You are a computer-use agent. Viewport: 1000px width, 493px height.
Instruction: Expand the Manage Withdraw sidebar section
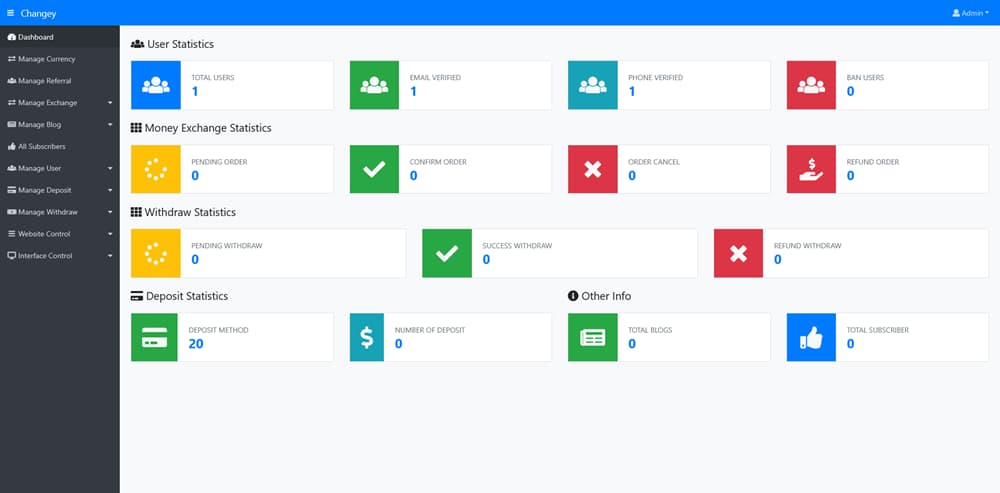pyautogui.click(x=59, y=212)
